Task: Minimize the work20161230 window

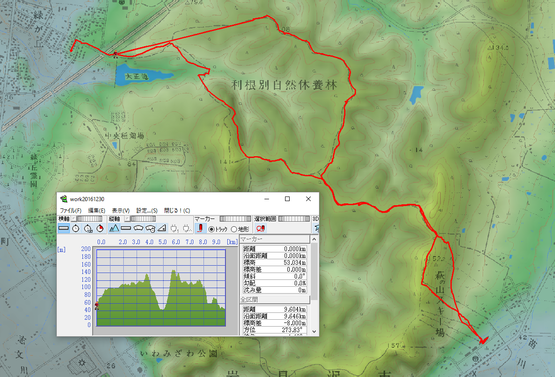Action: pos(267,199)
